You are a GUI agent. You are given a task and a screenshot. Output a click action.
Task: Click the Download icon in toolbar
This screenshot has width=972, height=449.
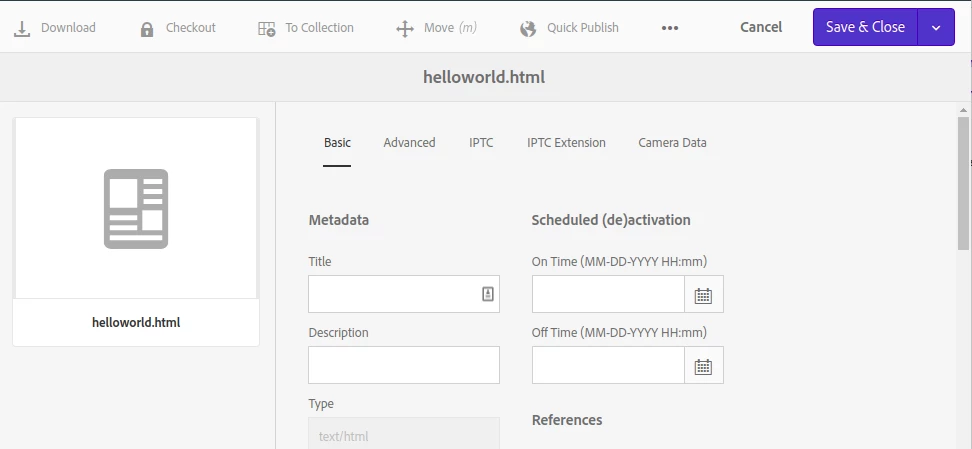21,28
